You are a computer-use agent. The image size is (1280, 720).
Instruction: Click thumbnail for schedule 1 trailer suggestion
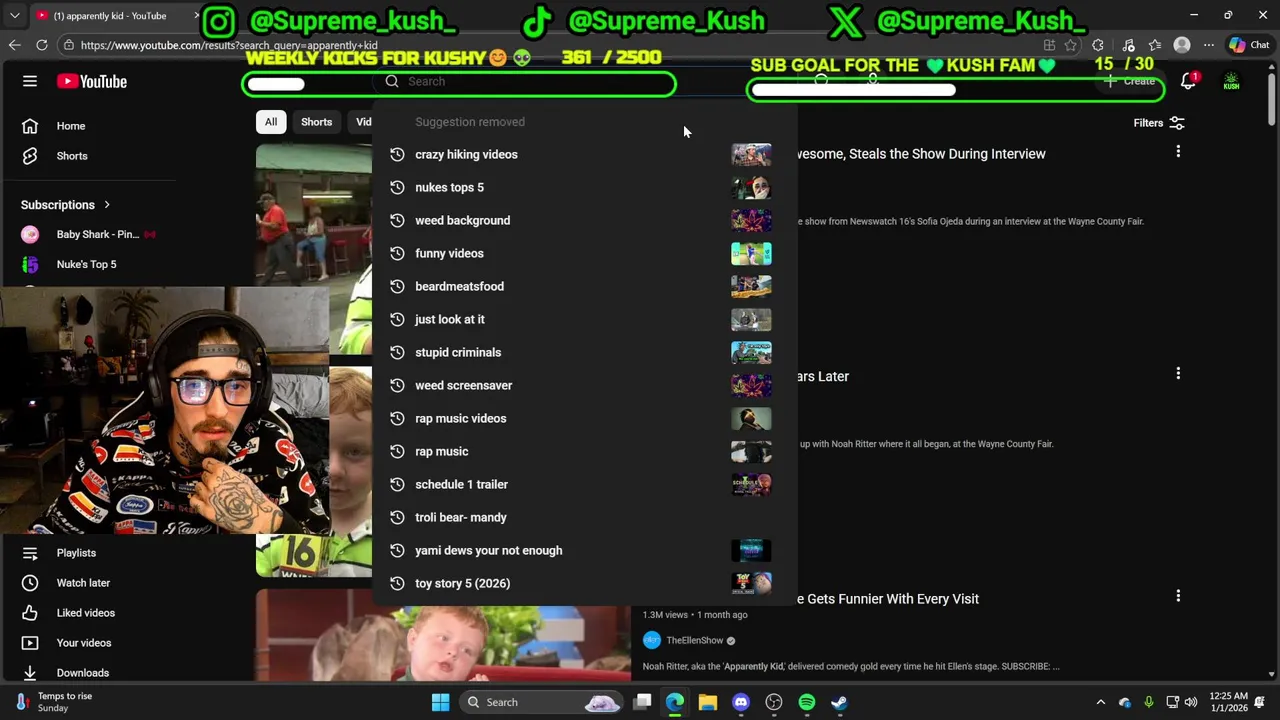click(x=751, y=484)
